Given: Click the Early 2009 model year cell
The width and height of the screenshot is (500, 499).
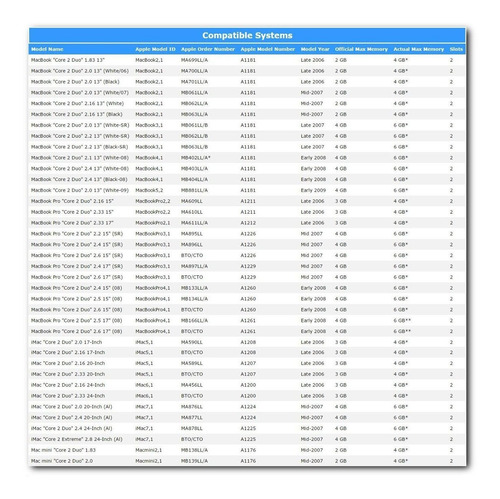Looking at the screenshot, I should [x=313, y=190].
